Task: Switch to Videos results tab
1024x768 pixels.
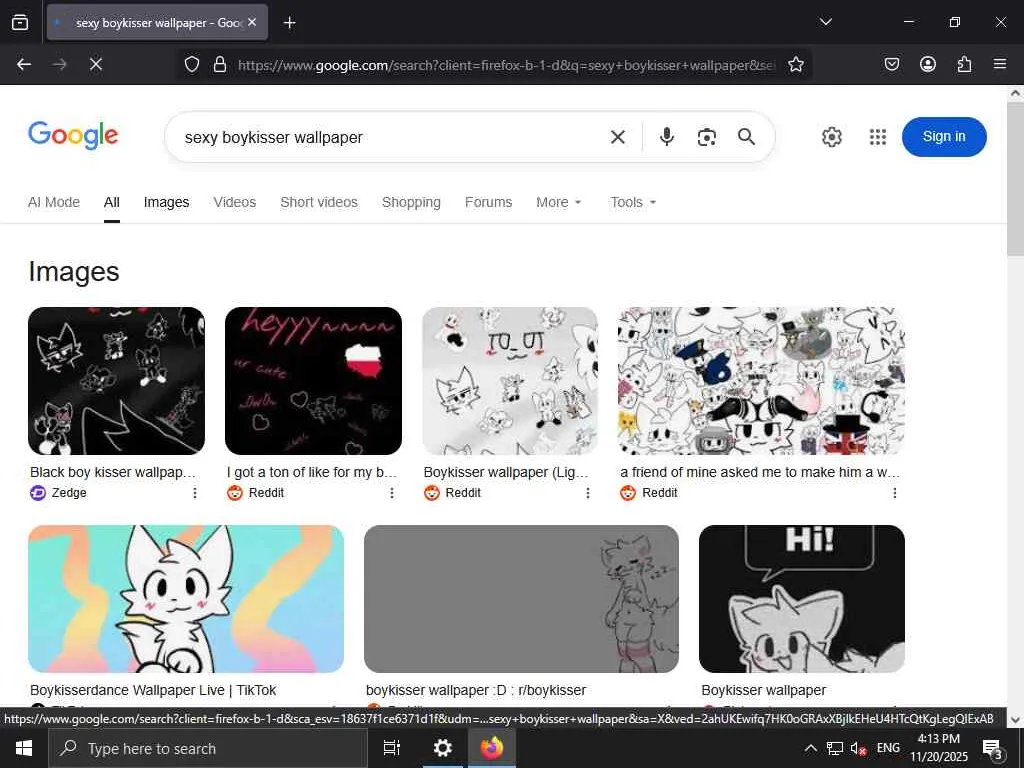Action: (x=234, y=202)
